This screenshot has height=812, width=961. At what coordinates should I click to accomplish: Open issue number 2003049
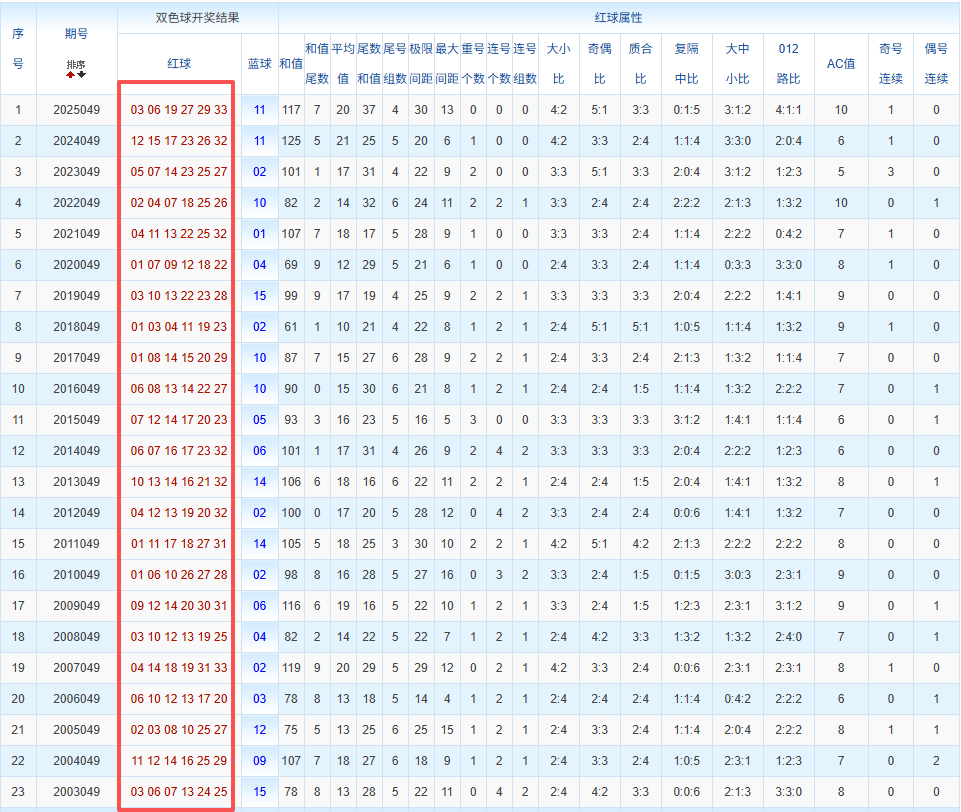(77, 792)
